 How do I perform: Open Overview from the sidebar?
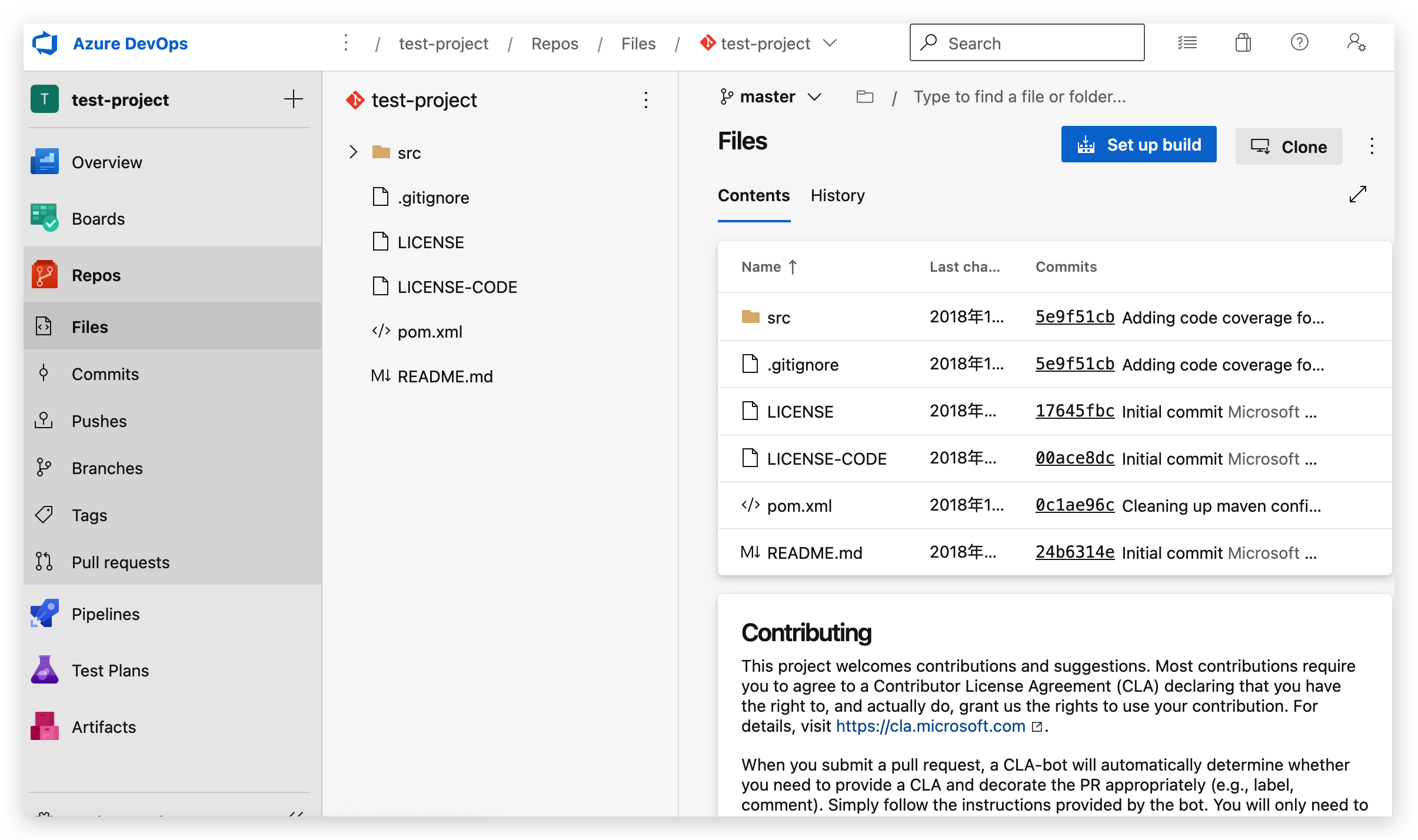point(172,162)
